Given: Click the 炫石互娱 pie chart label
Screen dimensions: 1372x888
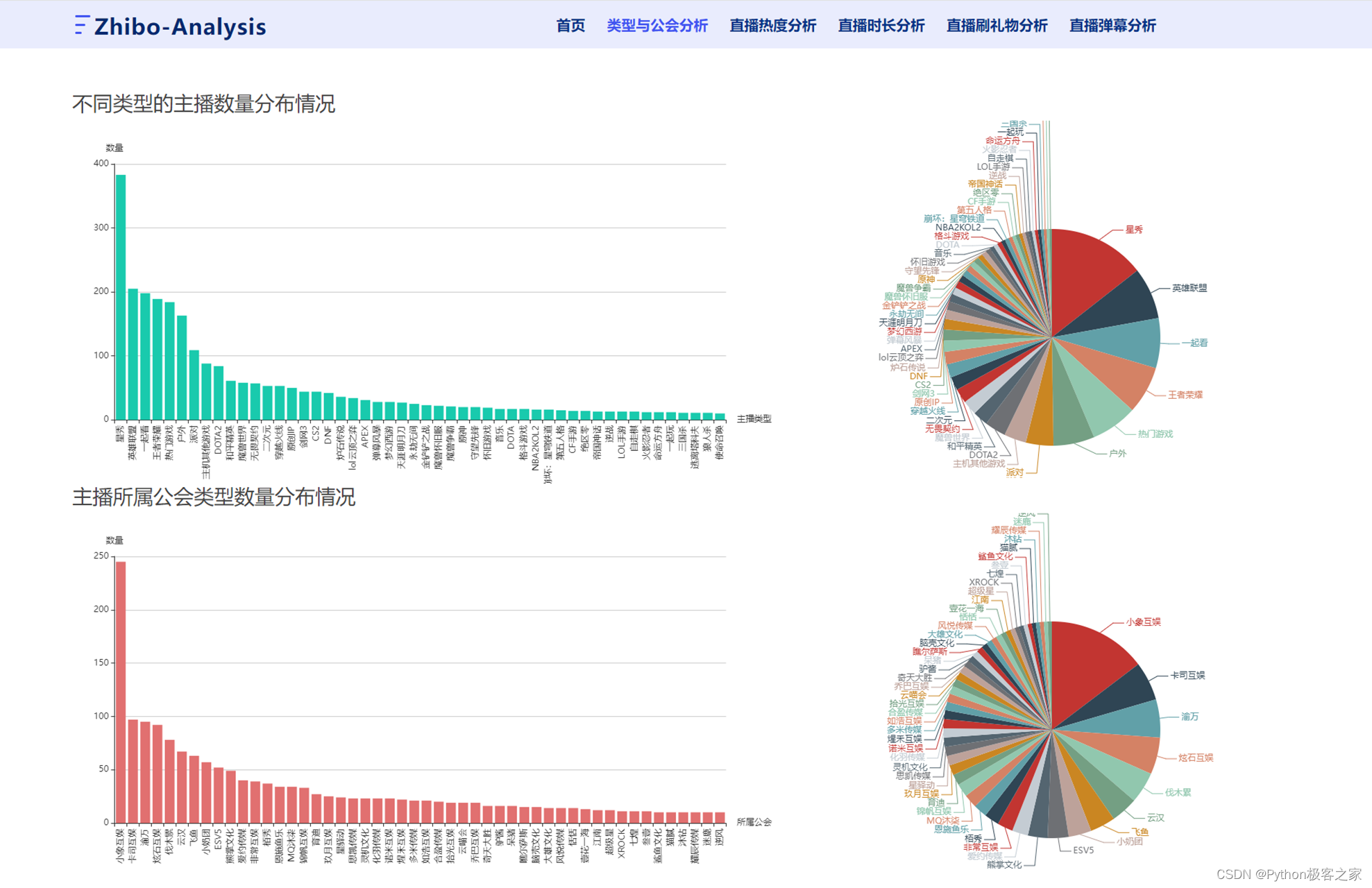Looking at the screenshot, I should pos(1195,758).
